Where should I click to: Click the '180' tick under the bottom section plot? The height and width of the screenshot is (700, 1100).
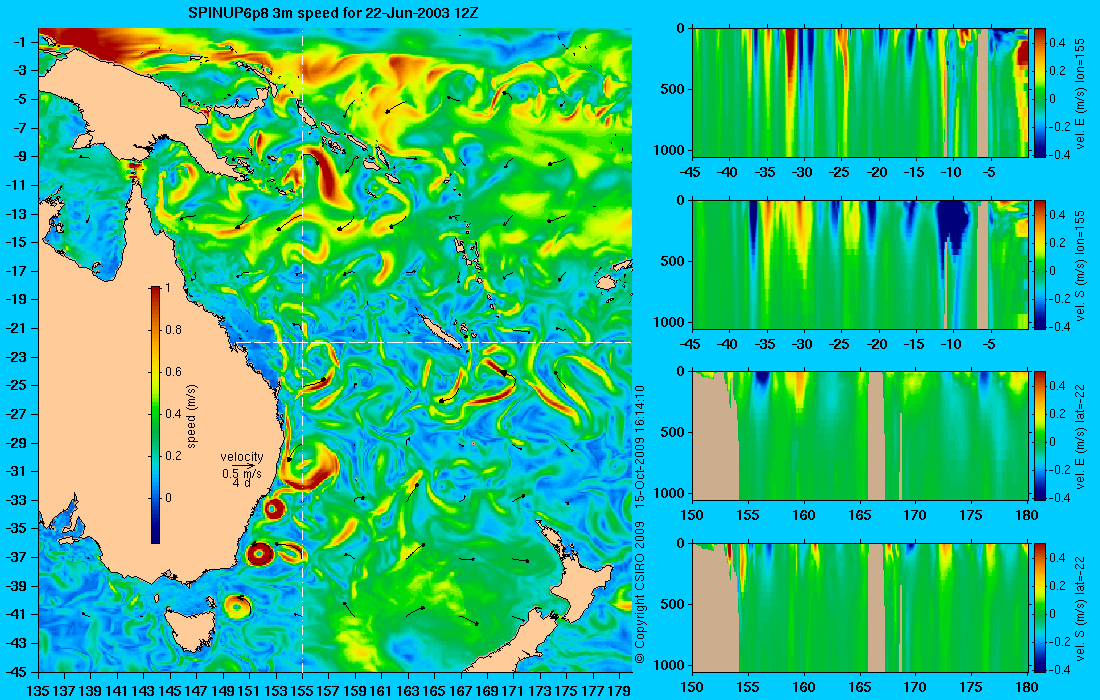[x=1027, y=687]
